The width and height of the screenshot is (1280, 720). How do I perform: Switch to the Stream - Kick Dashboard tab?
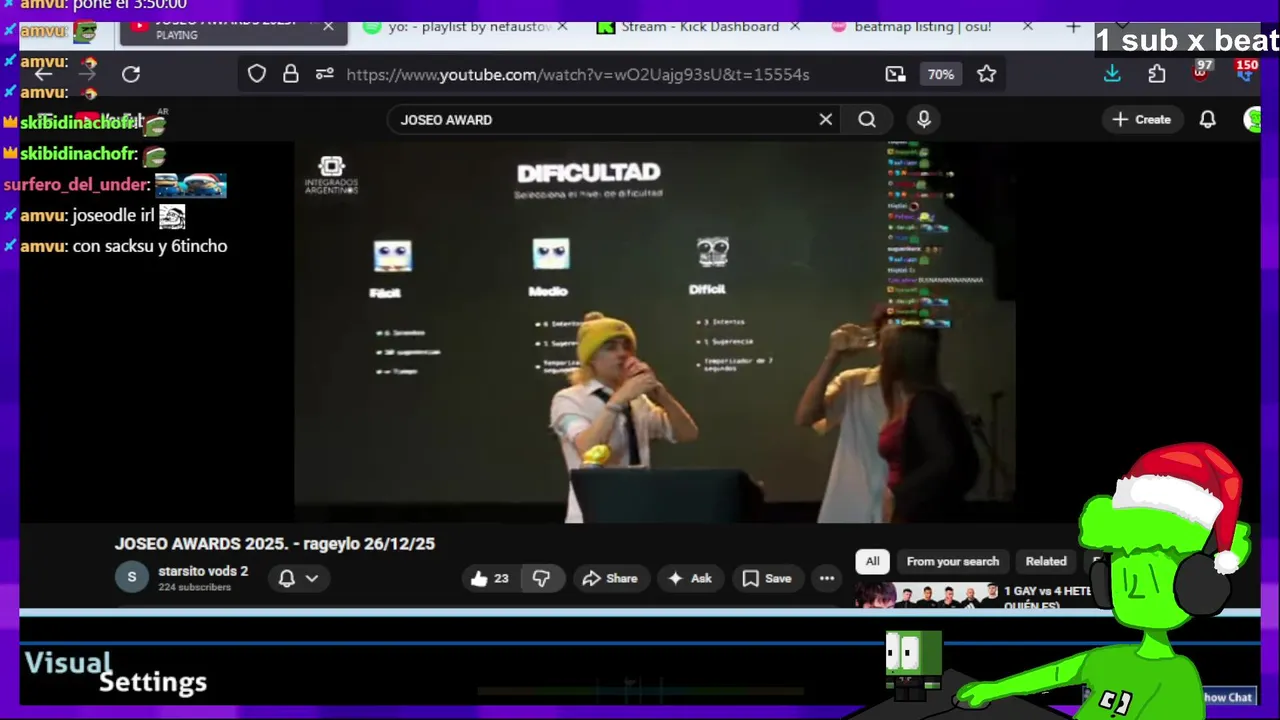698,27
